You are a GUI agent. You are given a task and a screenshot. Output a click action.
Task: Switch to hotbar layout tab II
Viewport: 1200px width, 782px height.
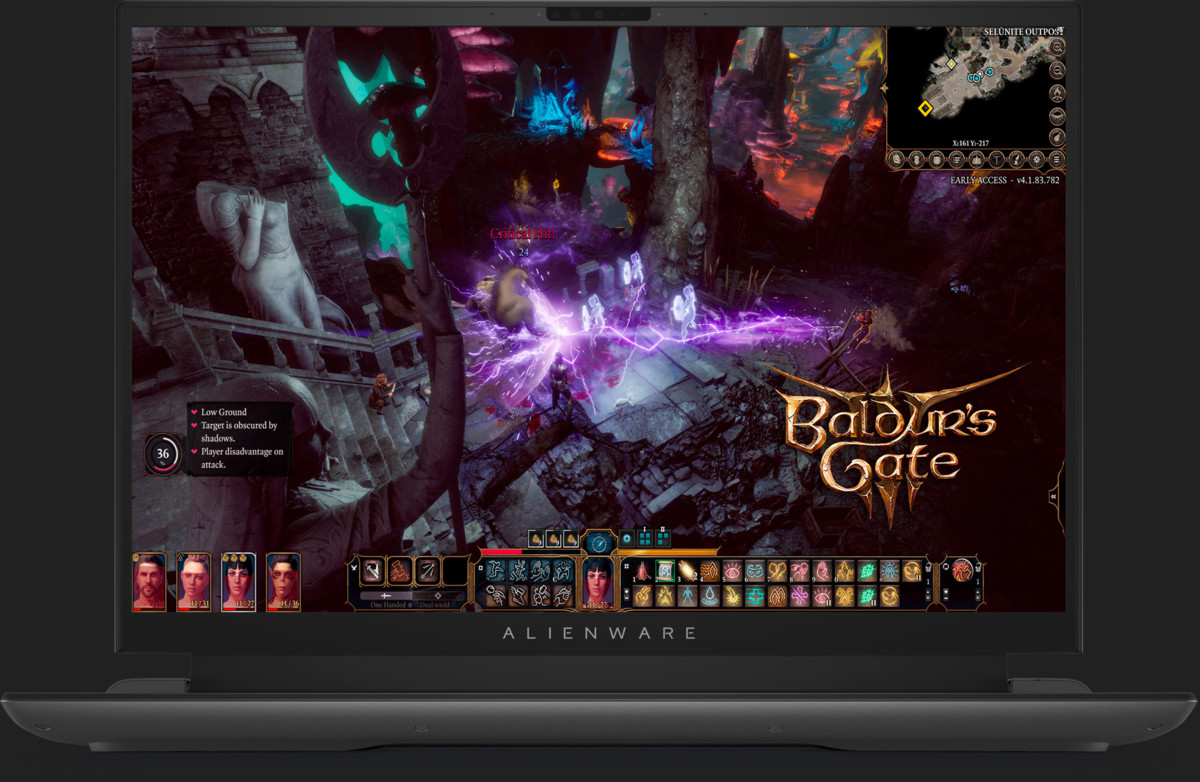[x=663, y=538]
